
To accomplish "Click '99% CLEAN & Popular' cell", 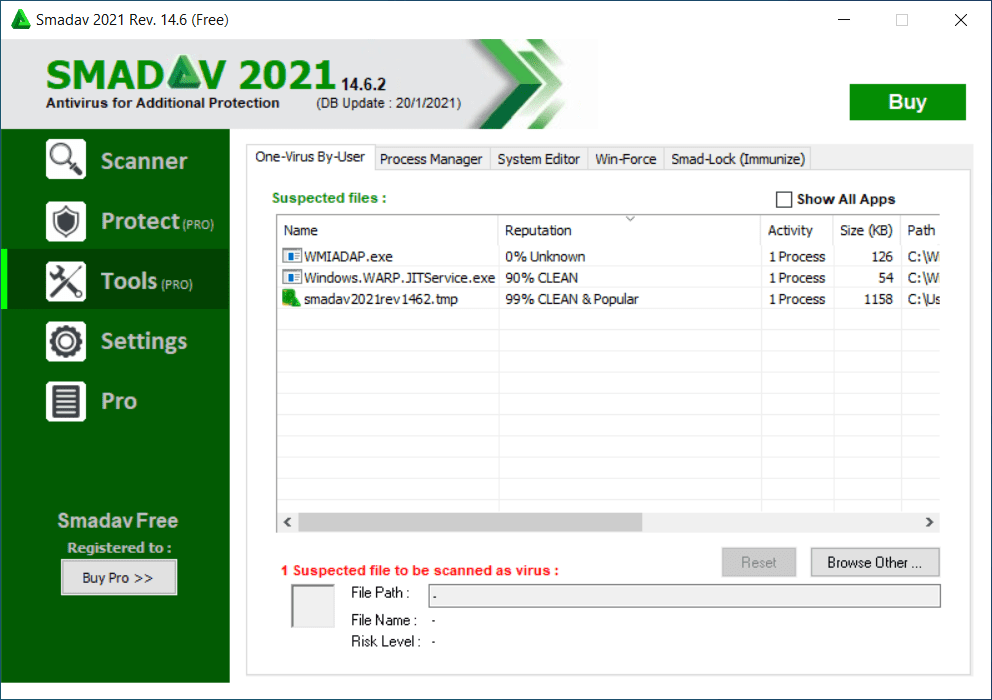I will [x=572, y=299].
